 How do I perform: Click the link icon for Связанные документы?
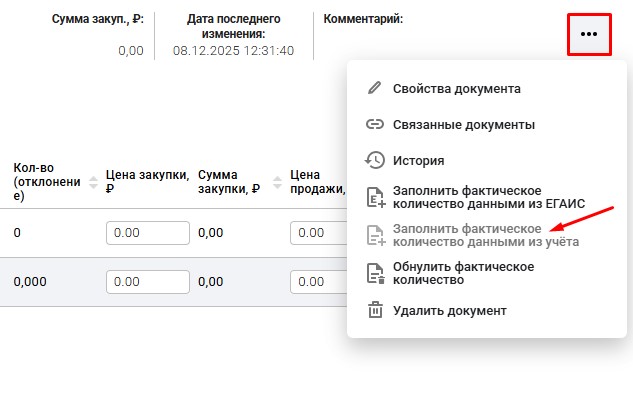375,124
